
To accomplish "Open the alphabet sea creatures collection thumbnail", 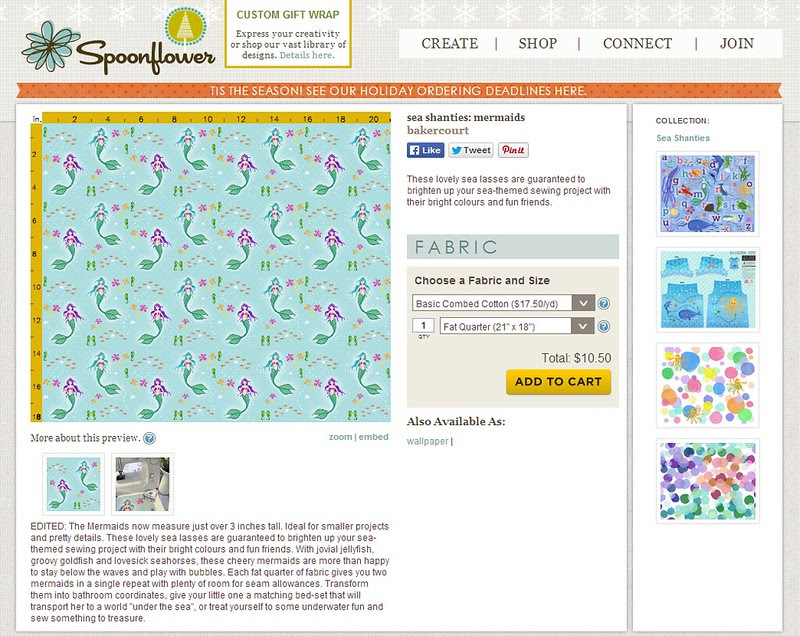I will [707, 194].
